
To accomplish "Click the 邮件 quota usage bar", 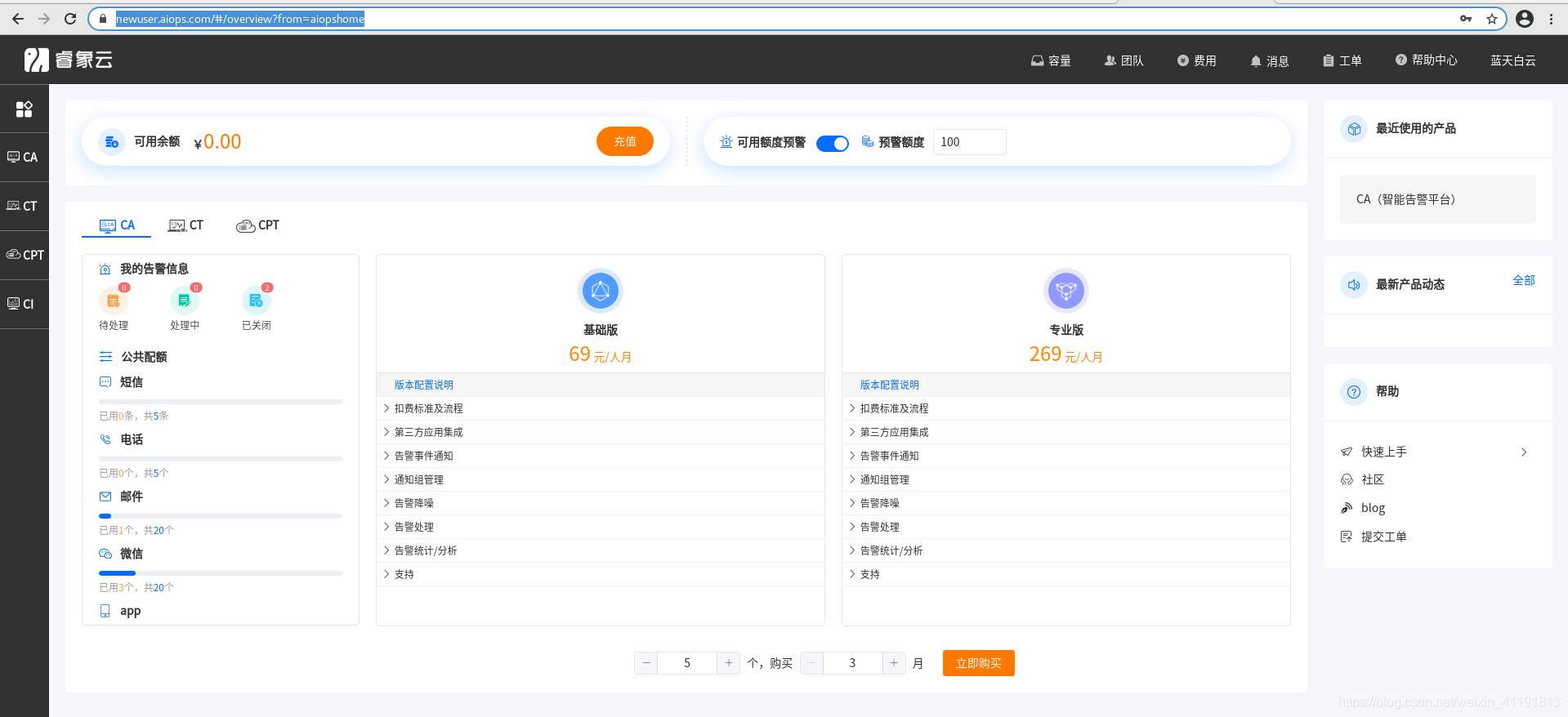I will [221, 516].
